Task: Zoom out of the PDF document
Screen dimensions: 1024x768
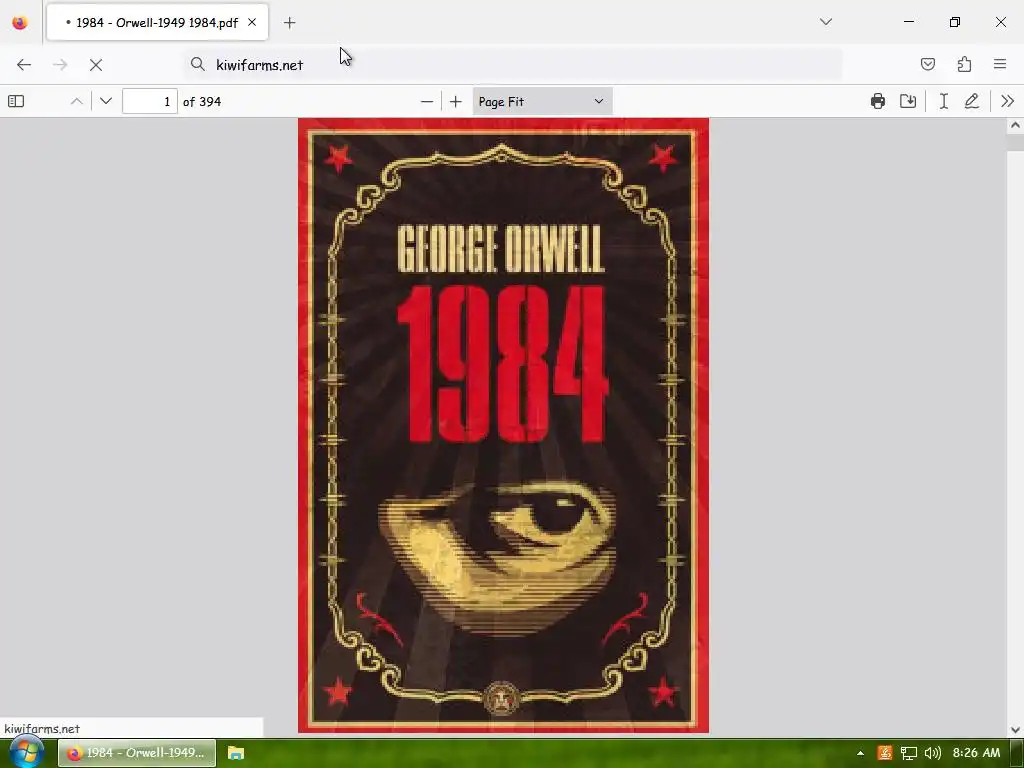Action: point(426,101)
